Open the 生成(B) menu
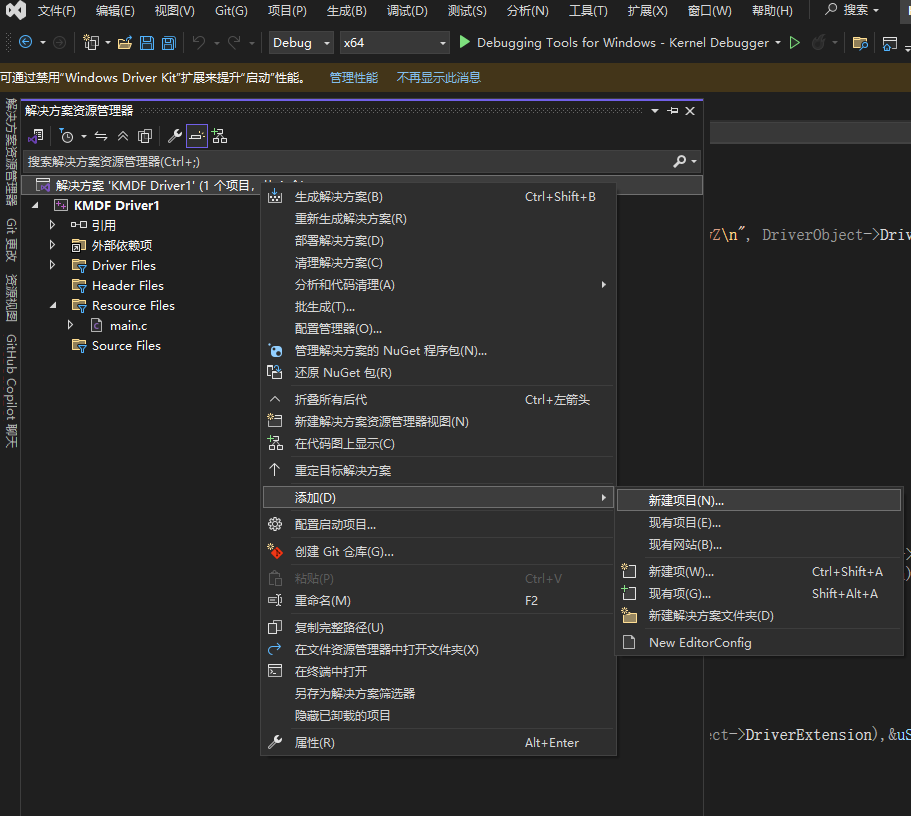 pos(347,10)
